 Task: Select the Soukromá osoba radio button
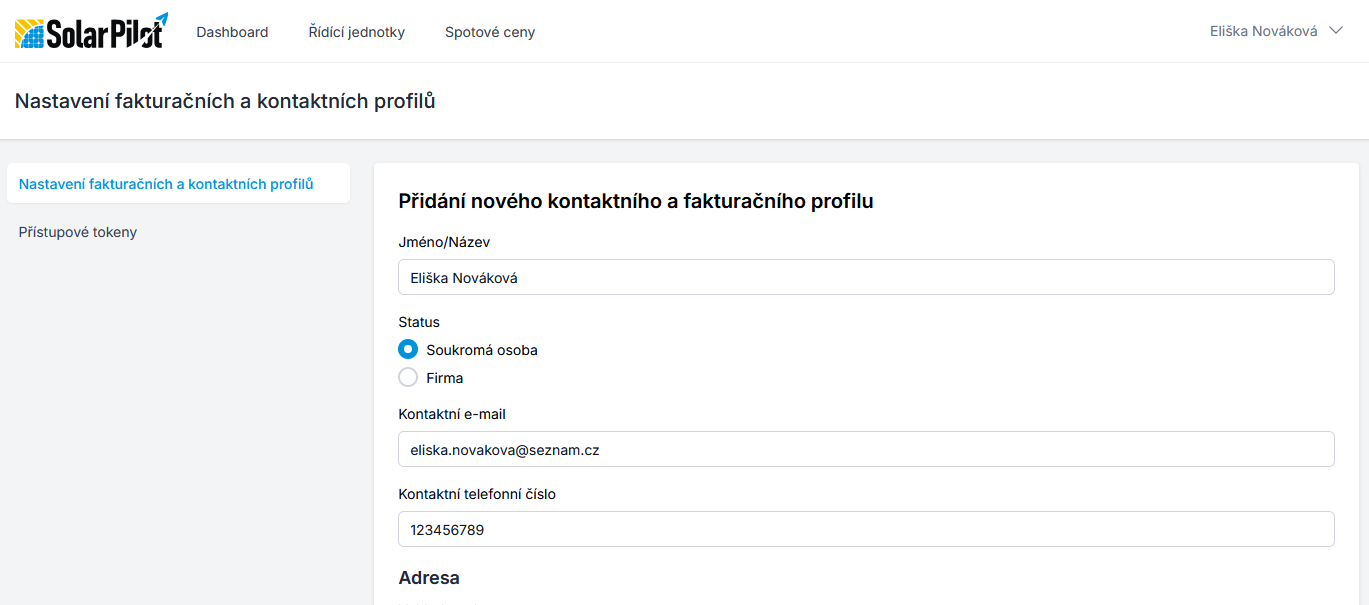pyautogui.click(x=408, y=350)
